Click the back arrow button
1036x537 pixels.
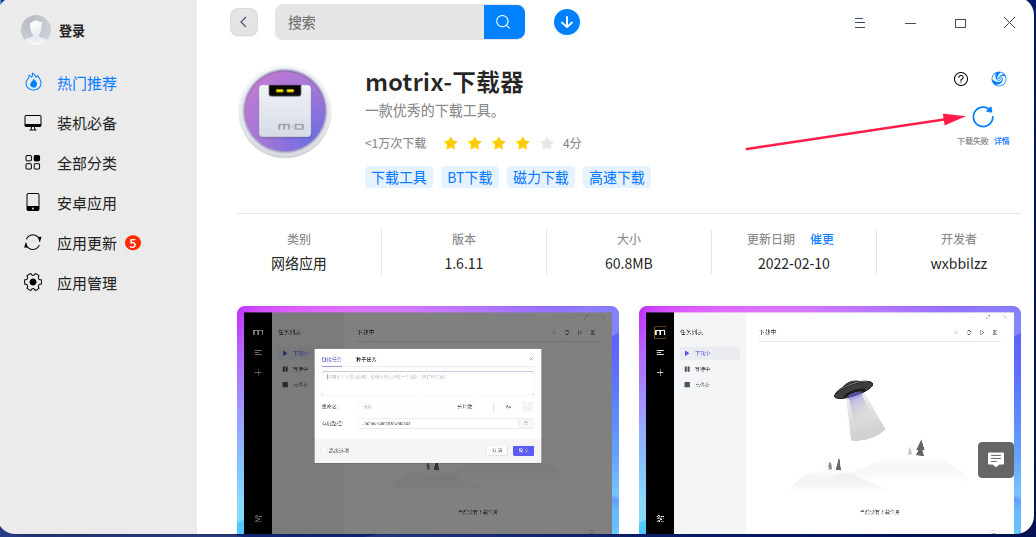[x=244, y=22]
